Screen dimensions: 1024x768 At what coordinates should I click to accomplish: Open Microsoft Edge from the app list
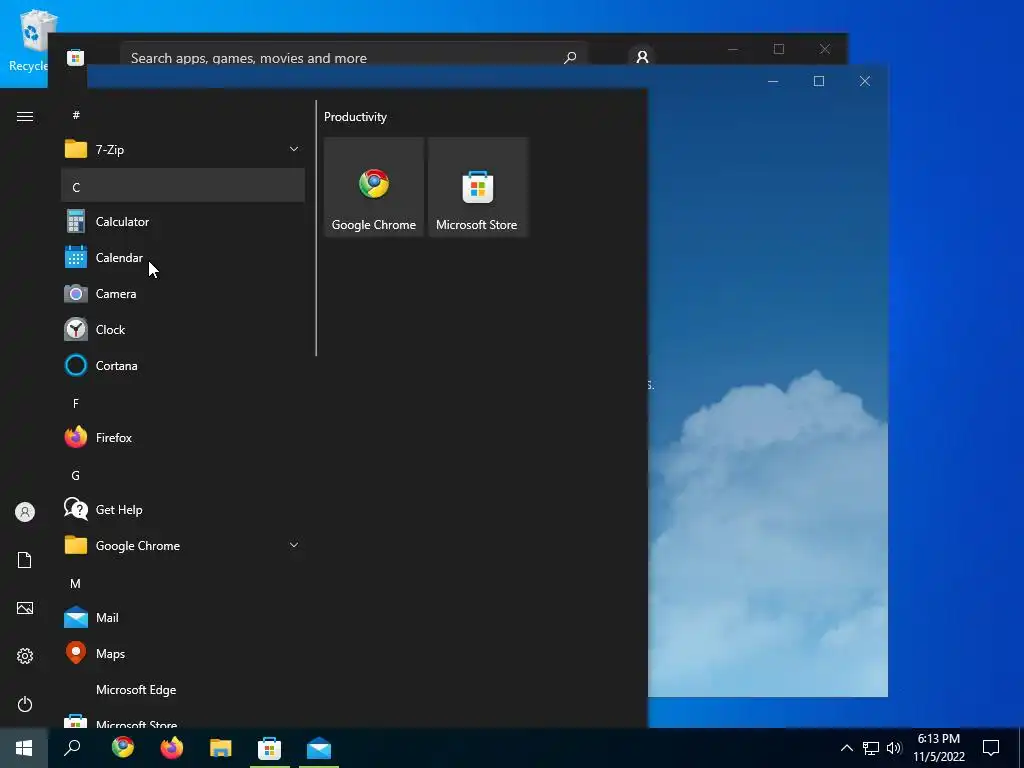(183, 690)
